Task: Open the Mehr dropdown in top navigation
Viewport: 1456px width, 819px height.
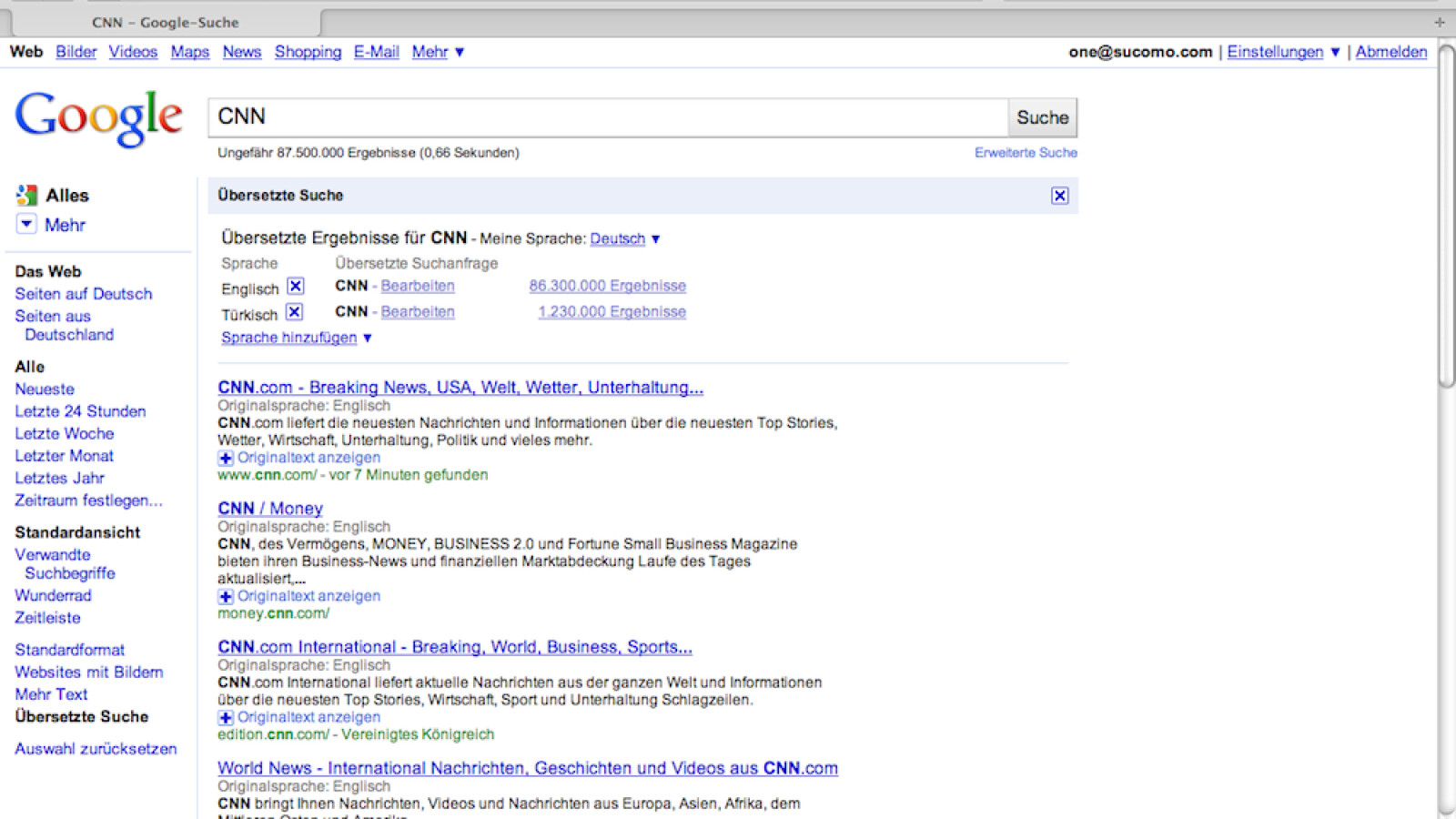Action: click(x=438, y=52)
